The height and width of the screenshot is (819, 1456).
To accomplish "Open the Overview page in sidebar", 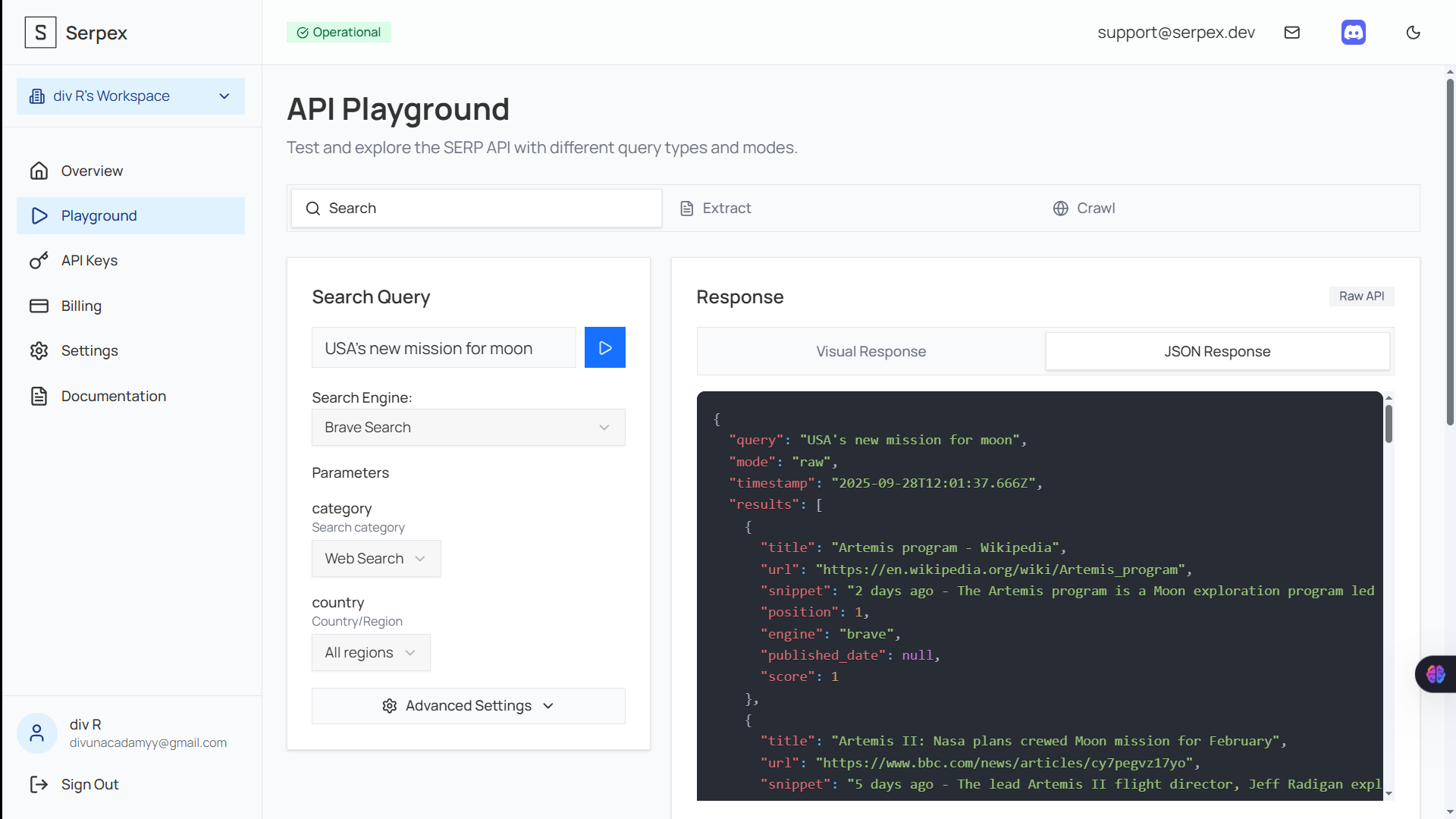I will (x=91, y=171).
